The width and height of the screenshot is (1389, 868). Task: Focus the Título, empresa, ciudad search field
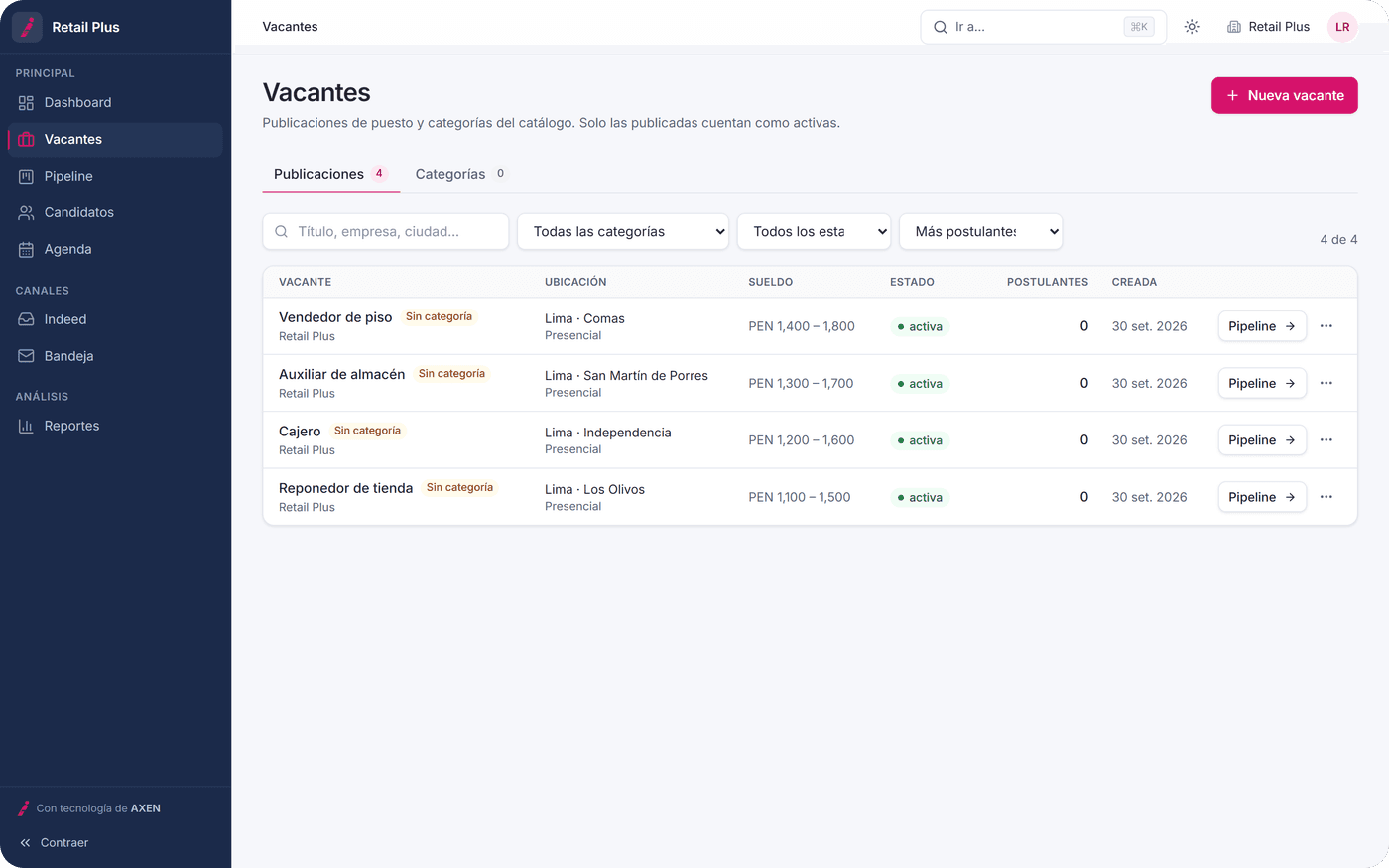(x=386, y=232)
